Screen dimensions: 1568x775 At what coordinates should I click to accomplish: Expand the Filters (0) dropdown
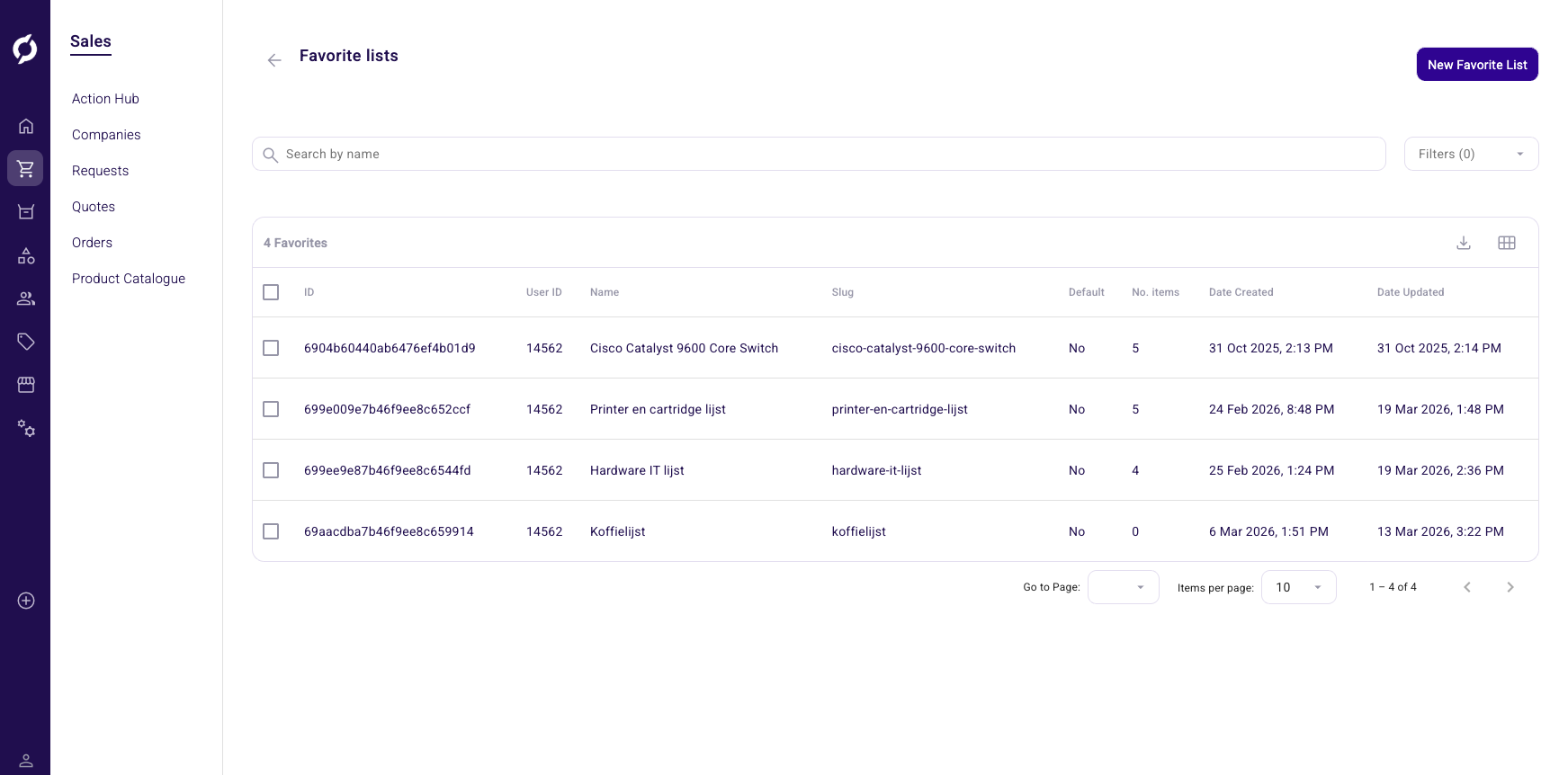point(1471,154)
